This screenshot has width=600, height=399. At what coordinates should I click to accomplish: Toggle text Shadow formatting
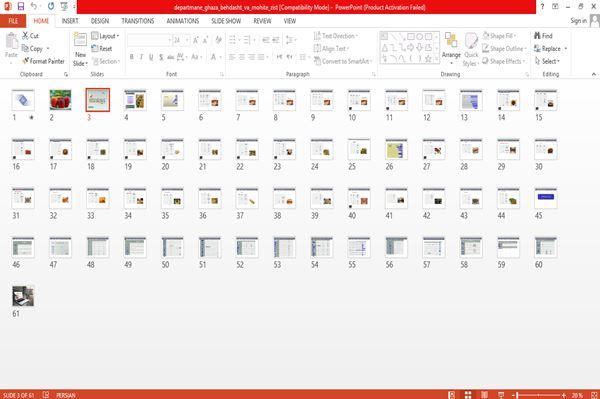click(x=161, y=57)
